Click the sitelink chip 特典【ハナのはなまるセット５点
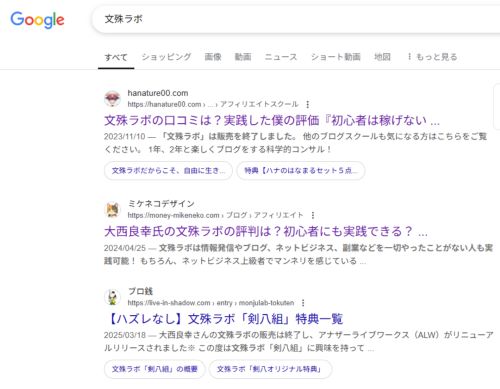This screenshot has width=500, height=389. [x=301, y=171]
